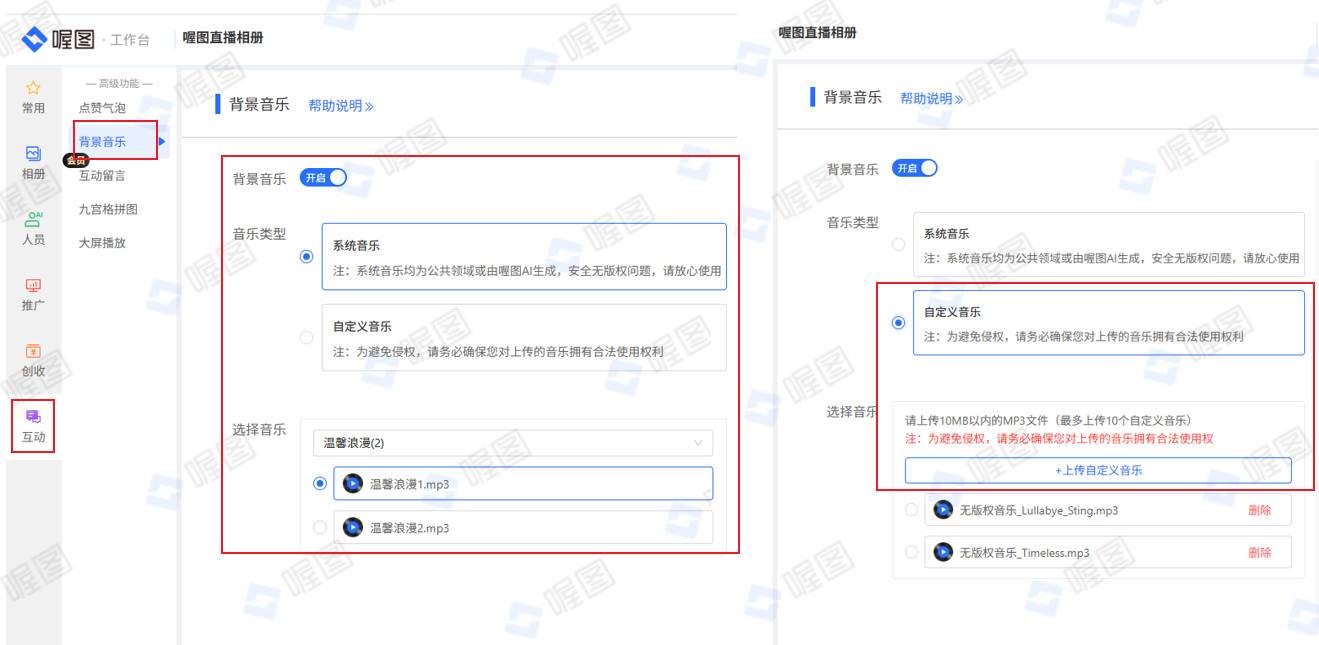Click the 无版权音乐_Timeless.mp3 file name
The height and width of the screenshot is (645, 1319).
[1024, 553]
